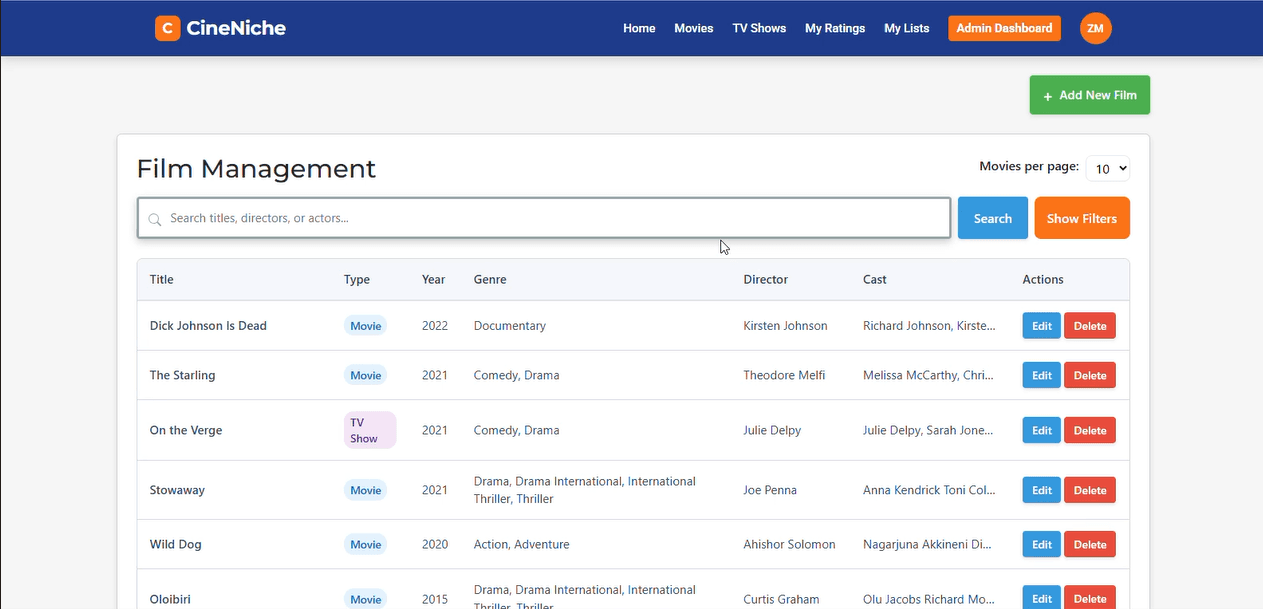The width and height of the screenshot is (1263, 609).
Task: Click the Film Management heading
Action: (x=257, y=169)
